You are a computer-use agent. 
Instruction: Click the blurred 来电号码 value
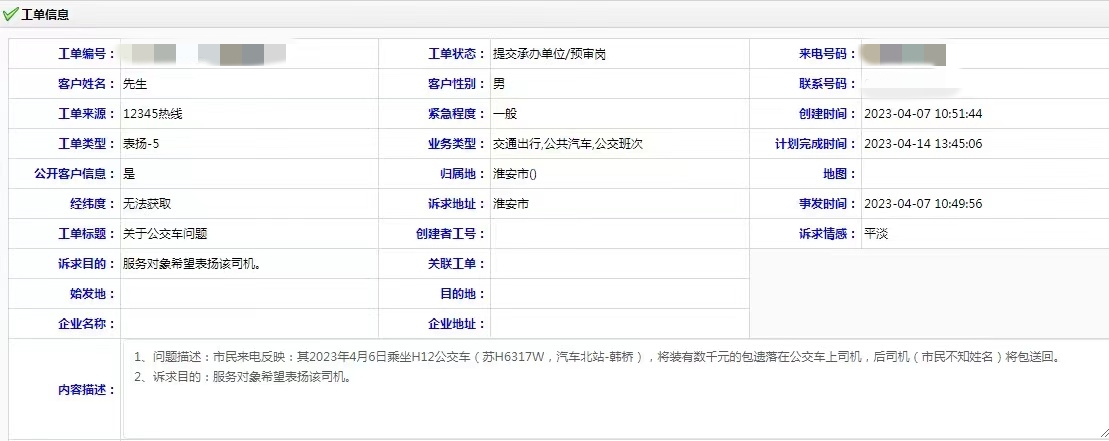pos(904,54)
